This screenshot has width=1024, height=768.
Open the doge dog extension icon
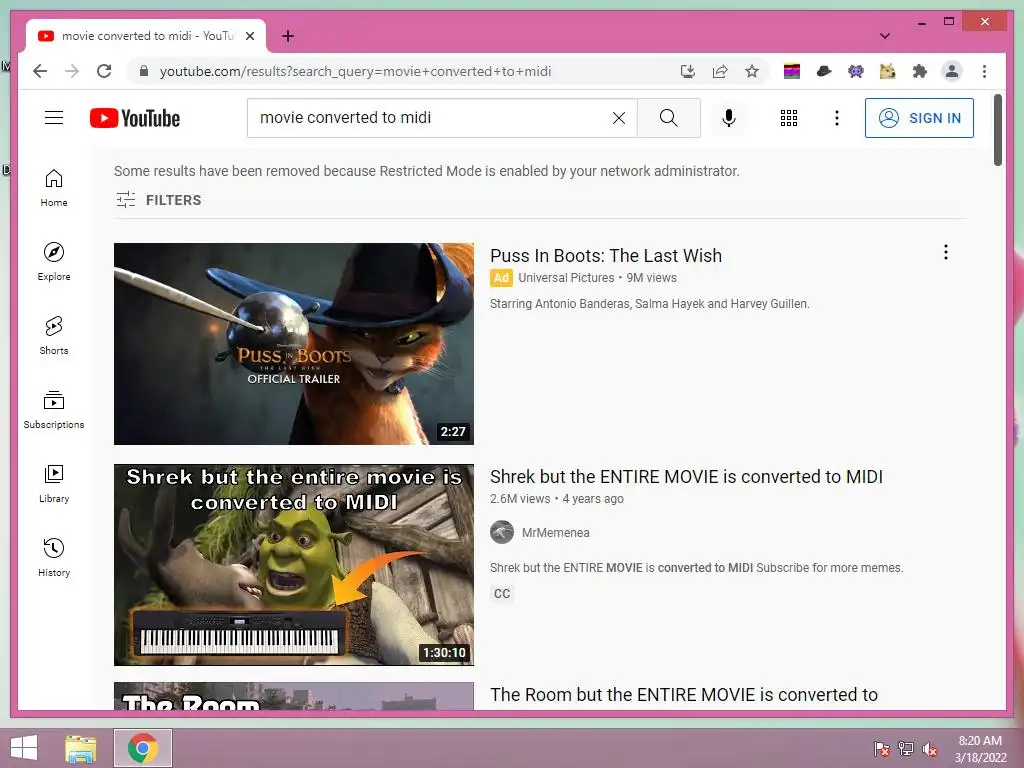(x=888, y=71)
